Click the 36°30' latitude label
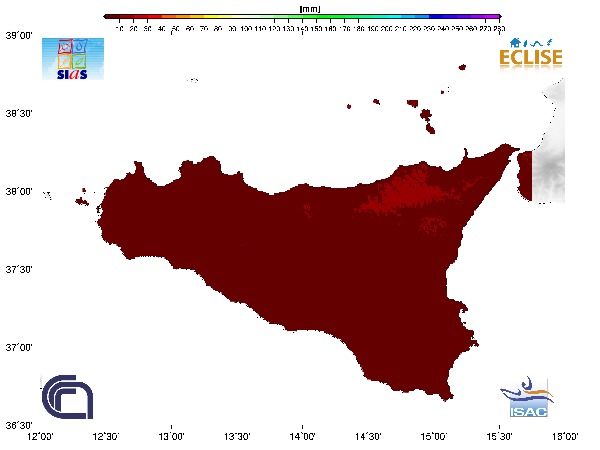 click(19, 426)
